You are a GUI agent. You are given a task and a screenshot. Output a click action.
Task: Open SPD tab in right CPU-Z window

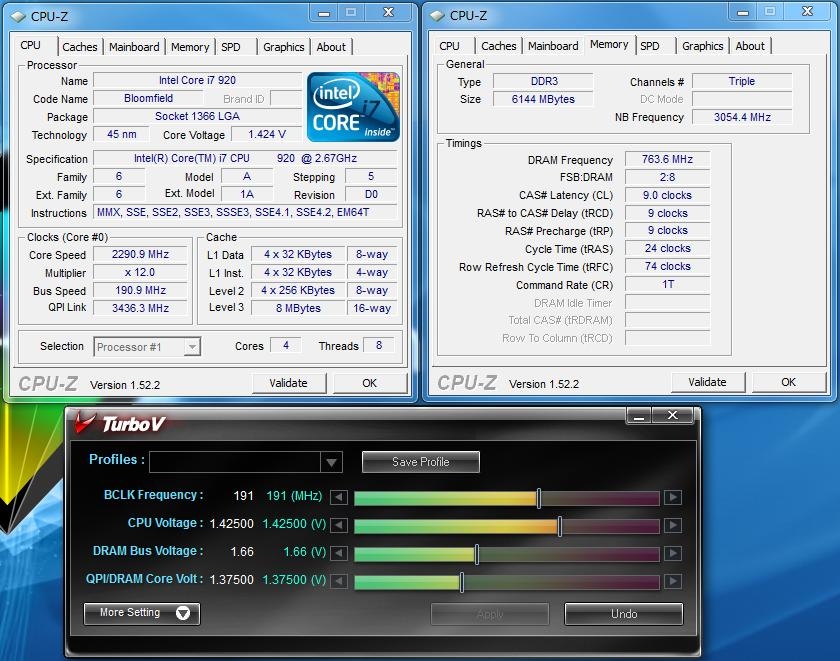(650, 46)
